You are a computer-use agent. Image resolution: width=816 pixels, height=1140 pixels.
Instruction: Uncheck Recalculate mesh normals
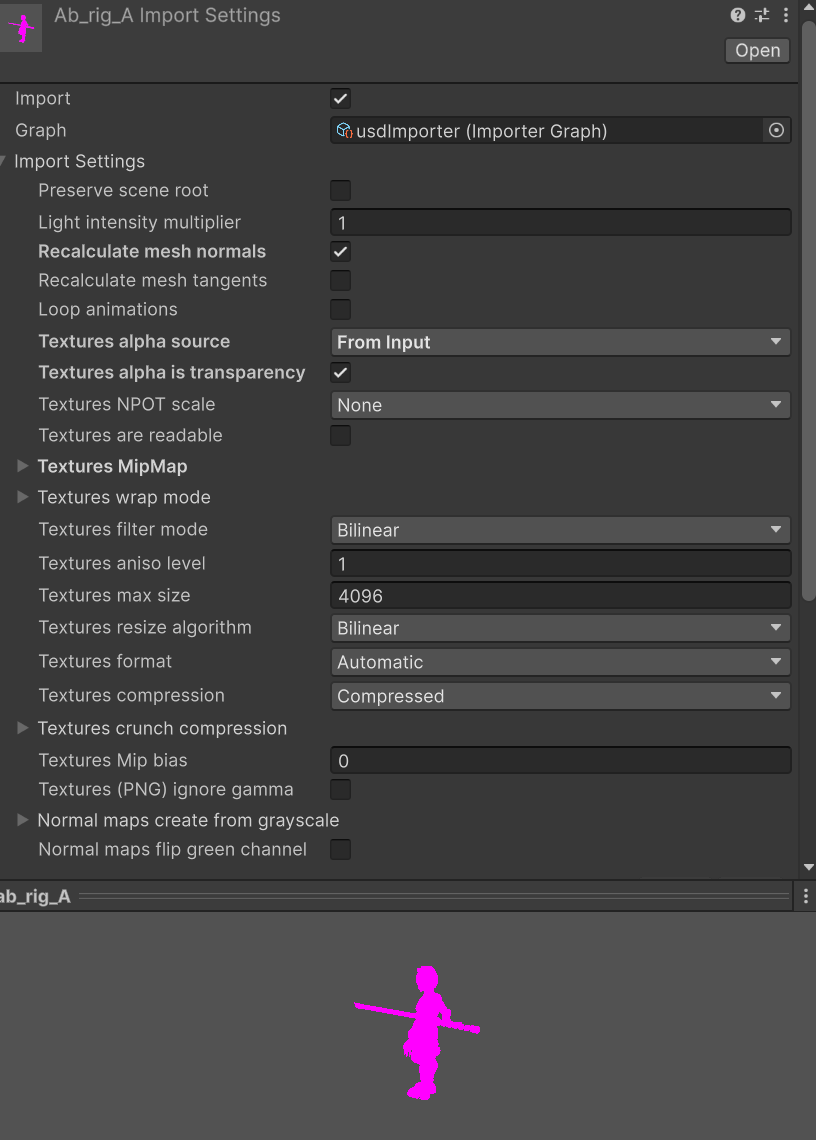340,252
